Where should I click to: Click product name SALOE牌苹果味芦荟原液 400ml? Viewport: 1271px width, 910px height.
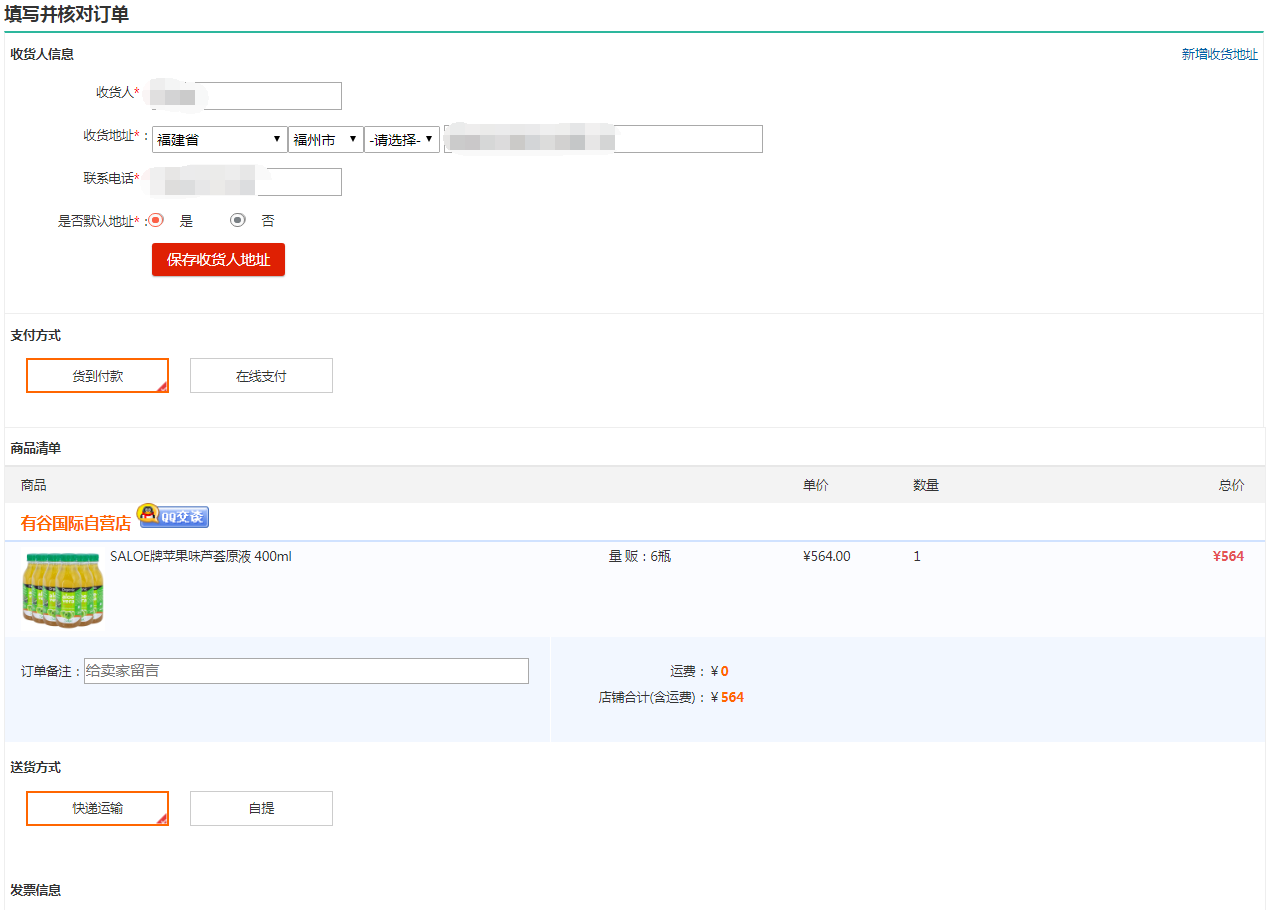[201, 556]
